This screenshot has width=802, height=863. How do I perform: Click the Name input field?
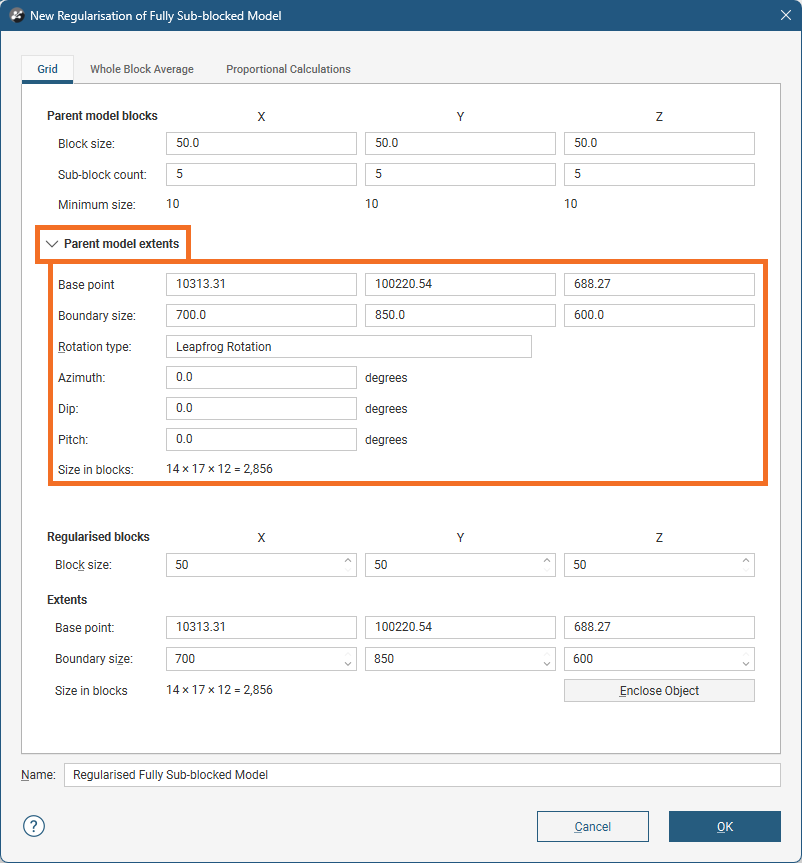click(421, 775)
